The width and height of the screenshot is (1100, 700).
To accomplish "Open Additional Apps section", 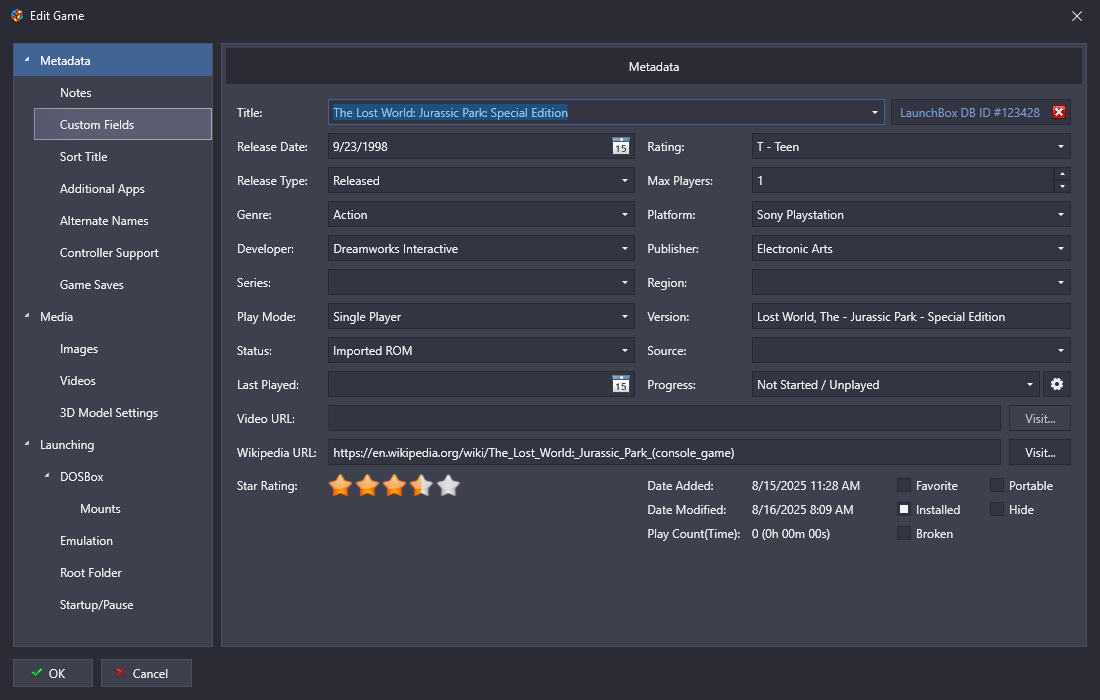I will (x=102, y=189).
